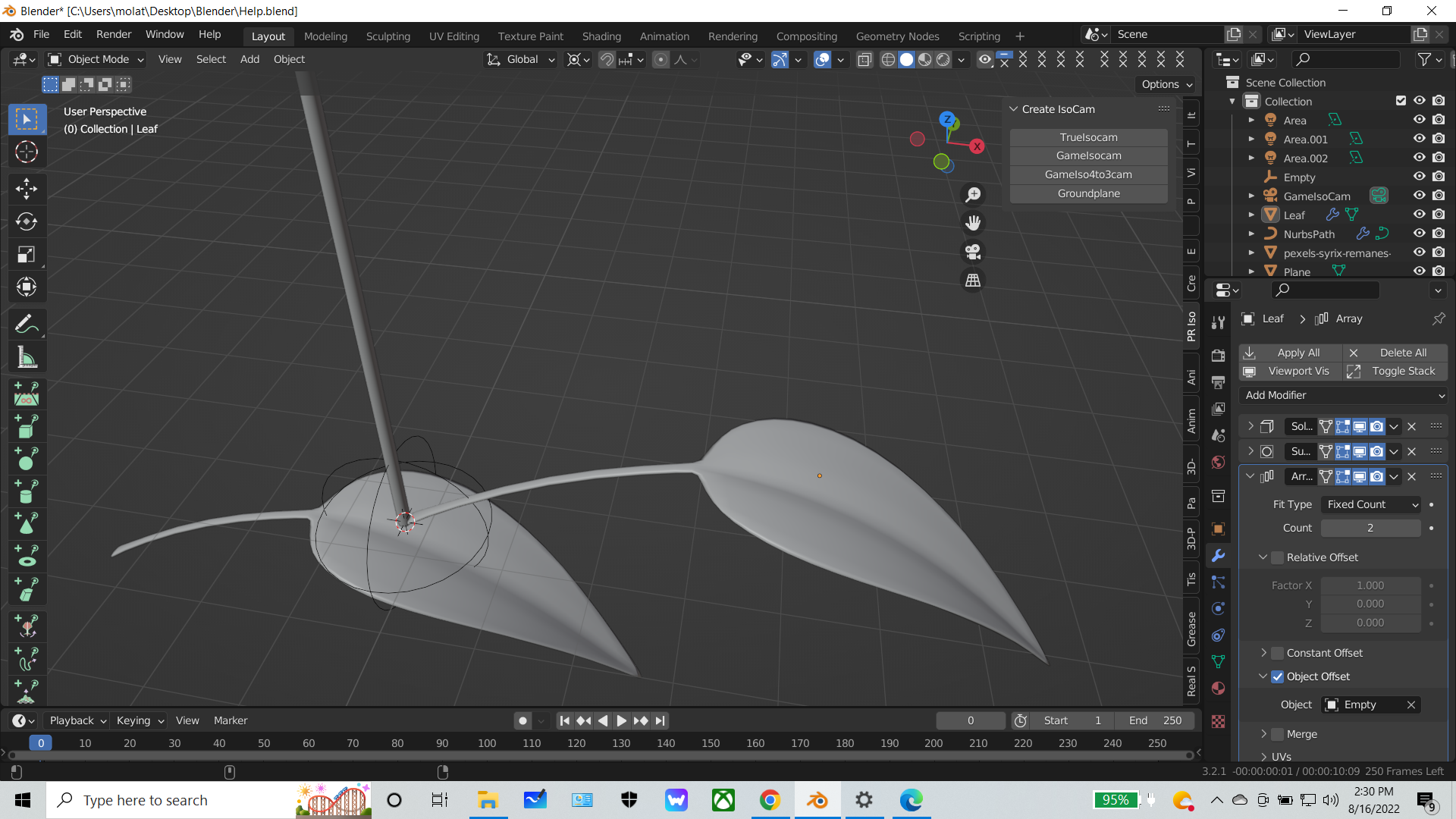The image size is (1456, 819).
Task: Expand the Solidify modifier panel
Action: 1250,426
